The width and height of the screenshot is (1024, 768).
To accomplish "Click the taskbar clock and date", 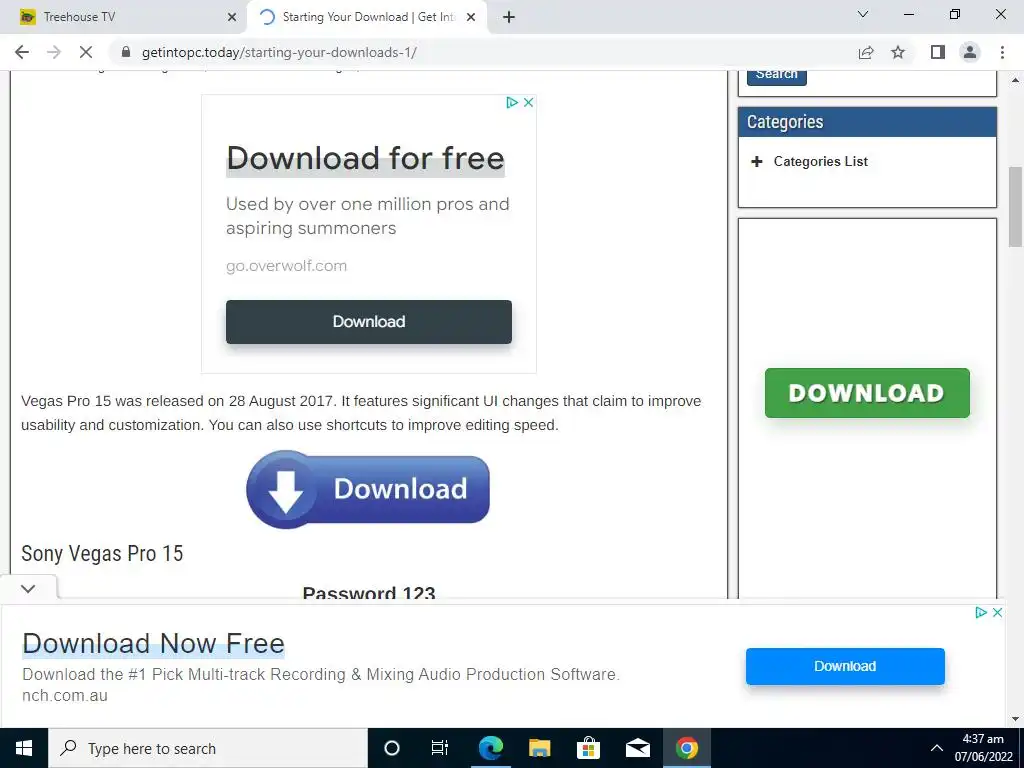I will 984,748.
